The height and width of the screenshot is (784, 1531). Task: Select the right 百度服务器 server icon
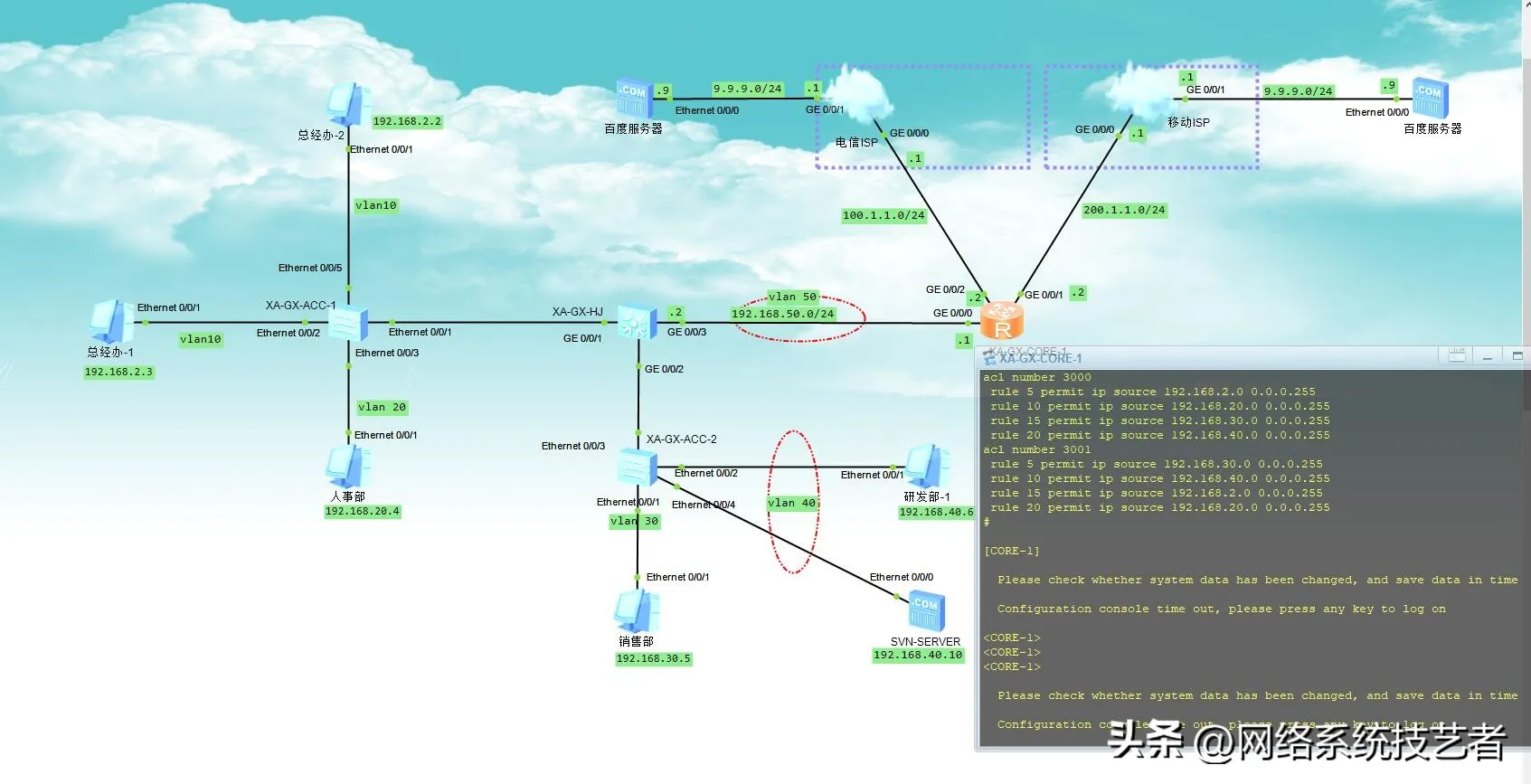coord(1430,99)
